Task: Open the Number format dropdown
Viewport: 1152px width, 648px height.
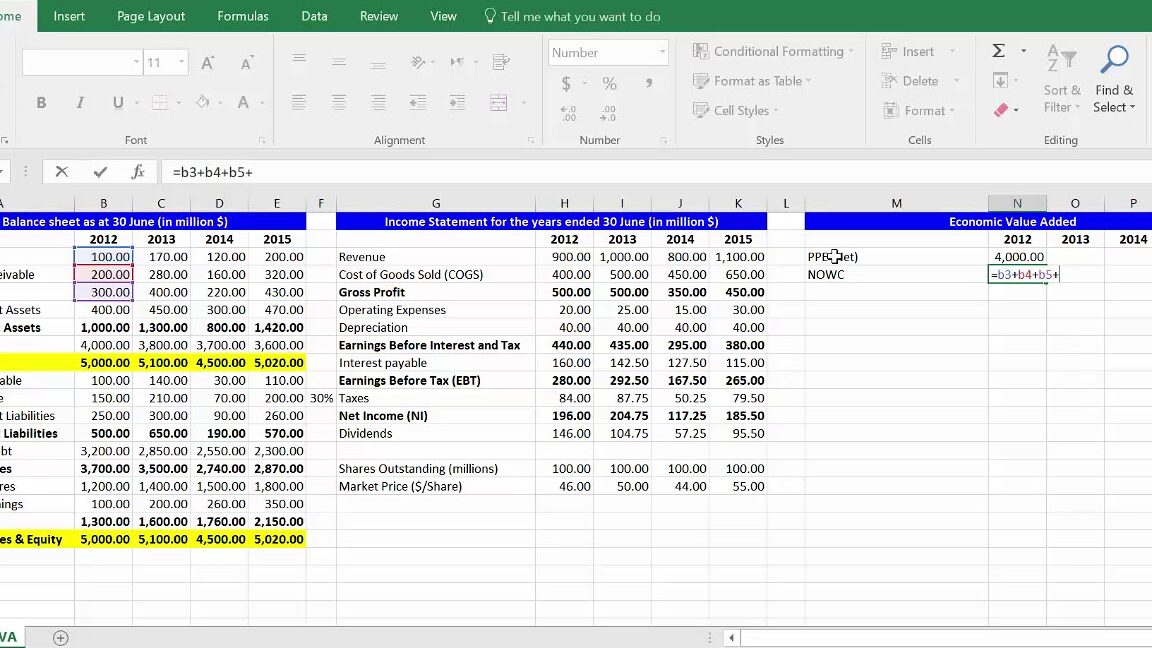Action: tap(662, 52)
